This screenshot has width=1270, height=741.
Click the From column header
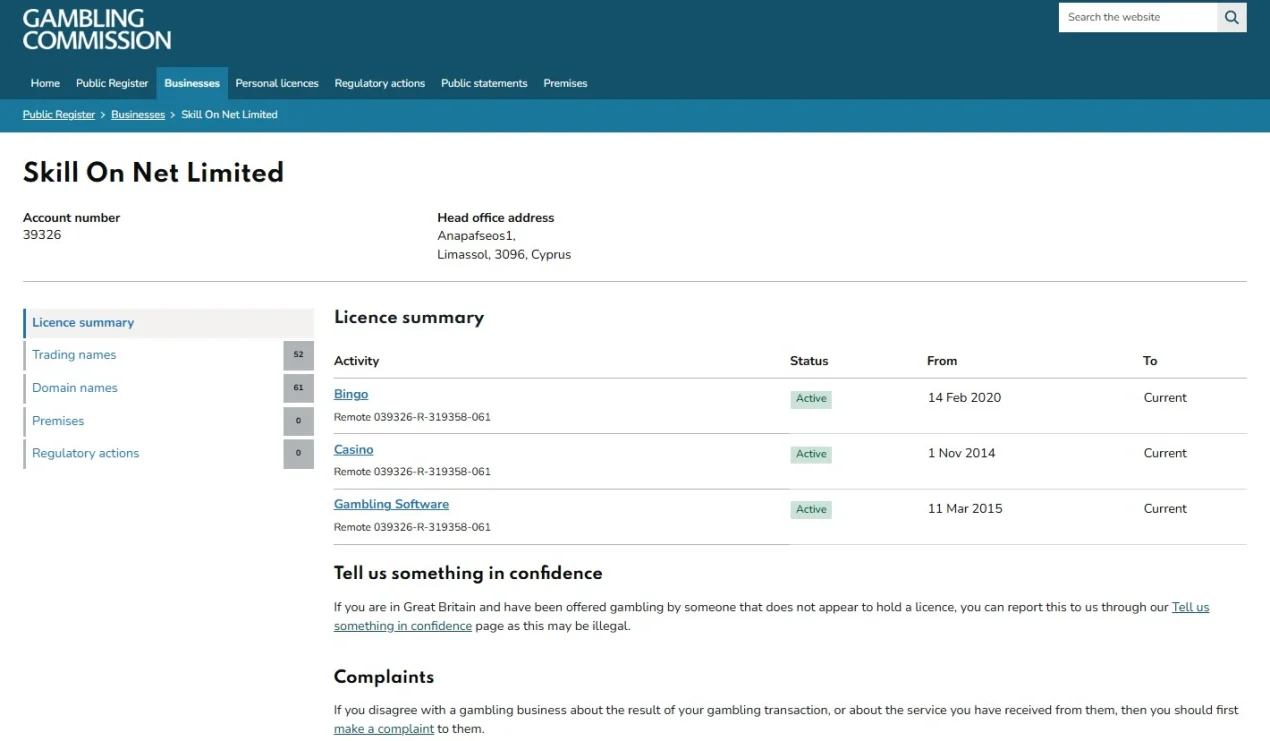[942, 361]
